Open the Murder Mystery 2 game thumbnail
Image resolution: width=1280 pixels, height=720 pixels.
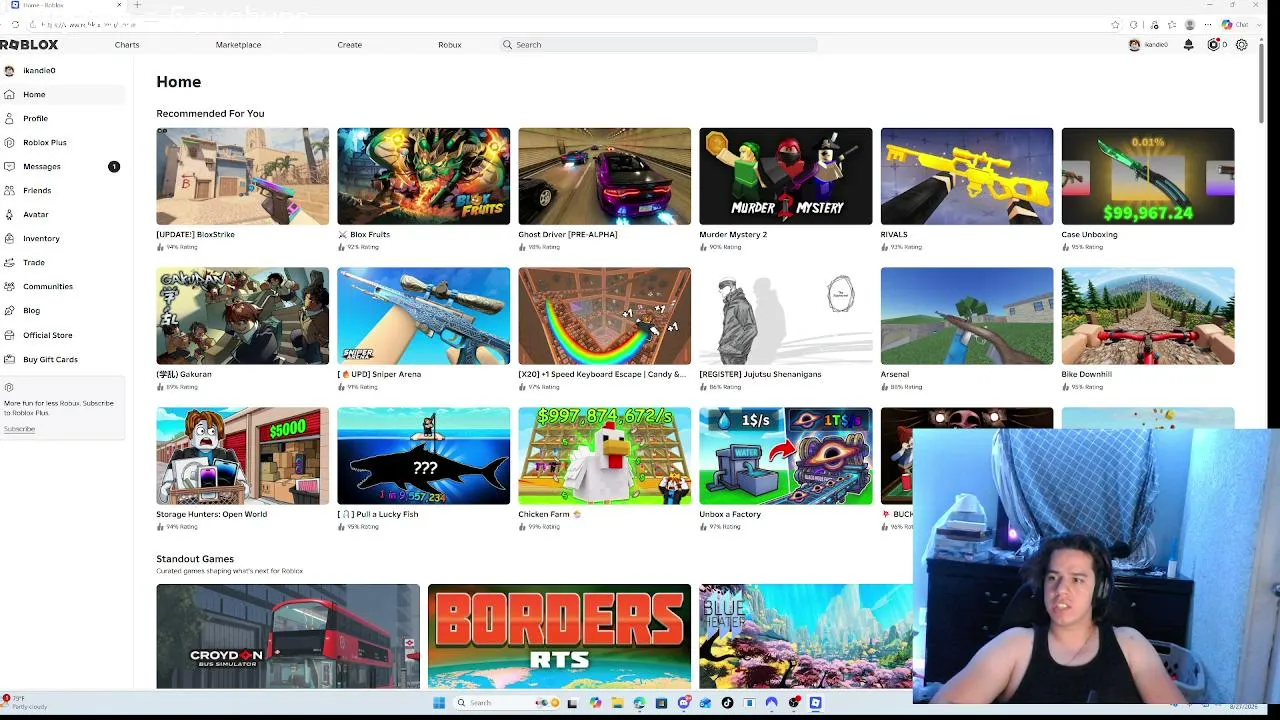(785, 176)
